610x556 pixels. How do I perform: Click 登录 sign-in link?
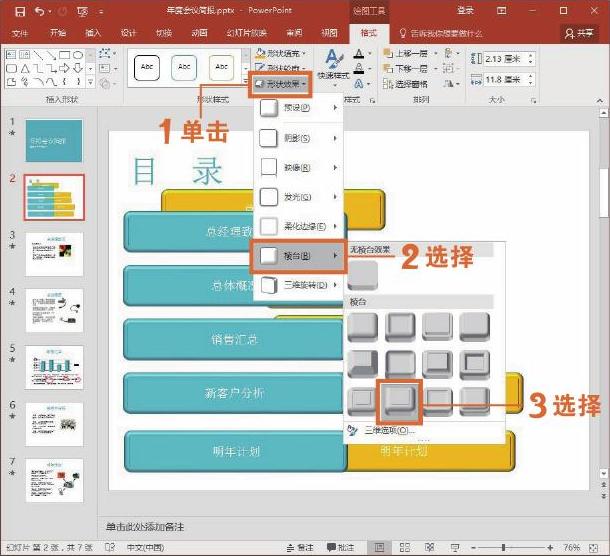click(465, 11)
